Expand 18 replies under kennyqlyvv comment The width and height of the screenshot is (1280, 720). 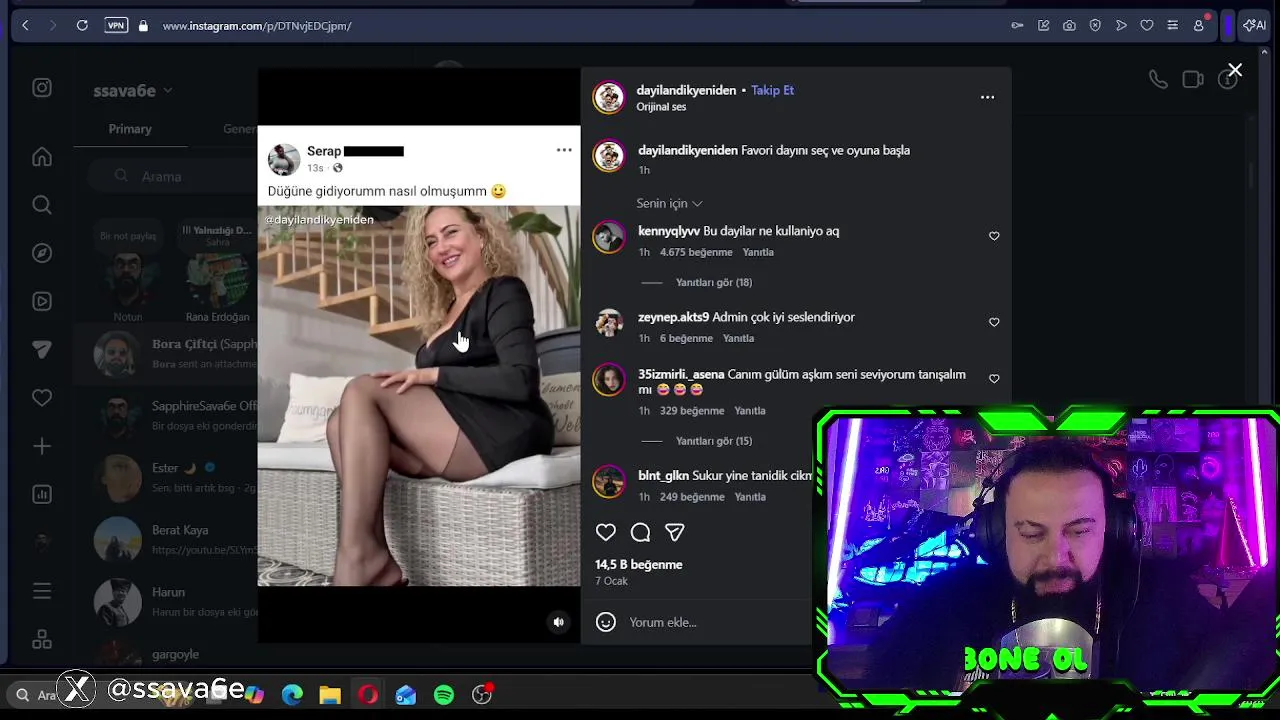click(x=713, y=283)
